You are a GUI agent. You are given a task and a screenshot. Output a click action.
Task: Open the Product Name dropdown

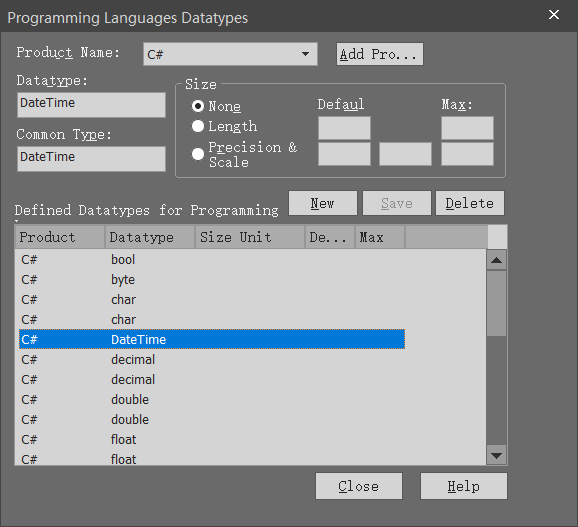[x=230, y=54]
